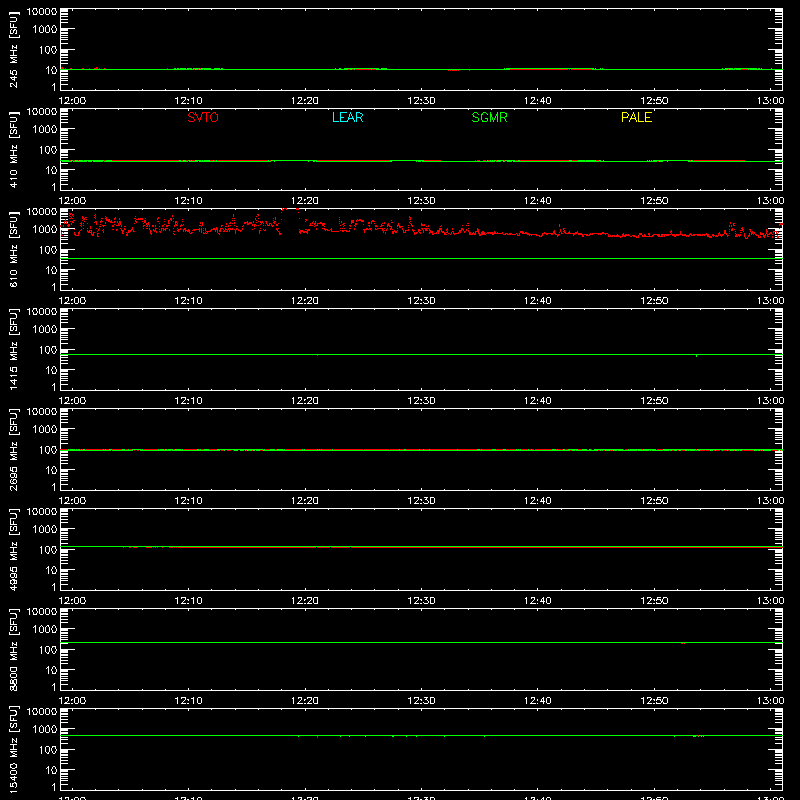Click 12:30 tick under the 8800 MHz panel
Viewport: 800px width, 800px height.
(421, 701)
